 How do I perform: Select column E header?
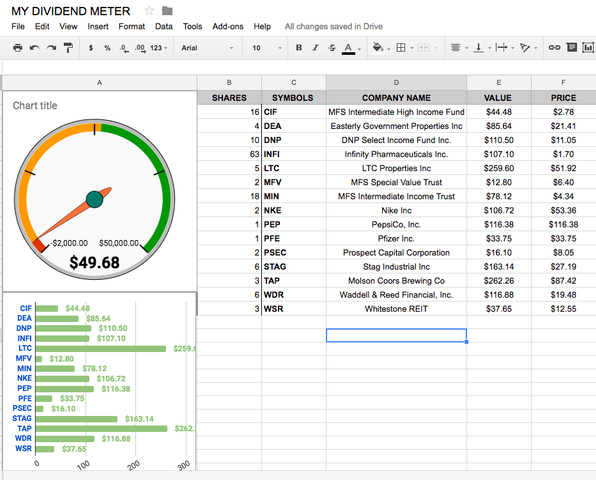click(x=499, y=82)
